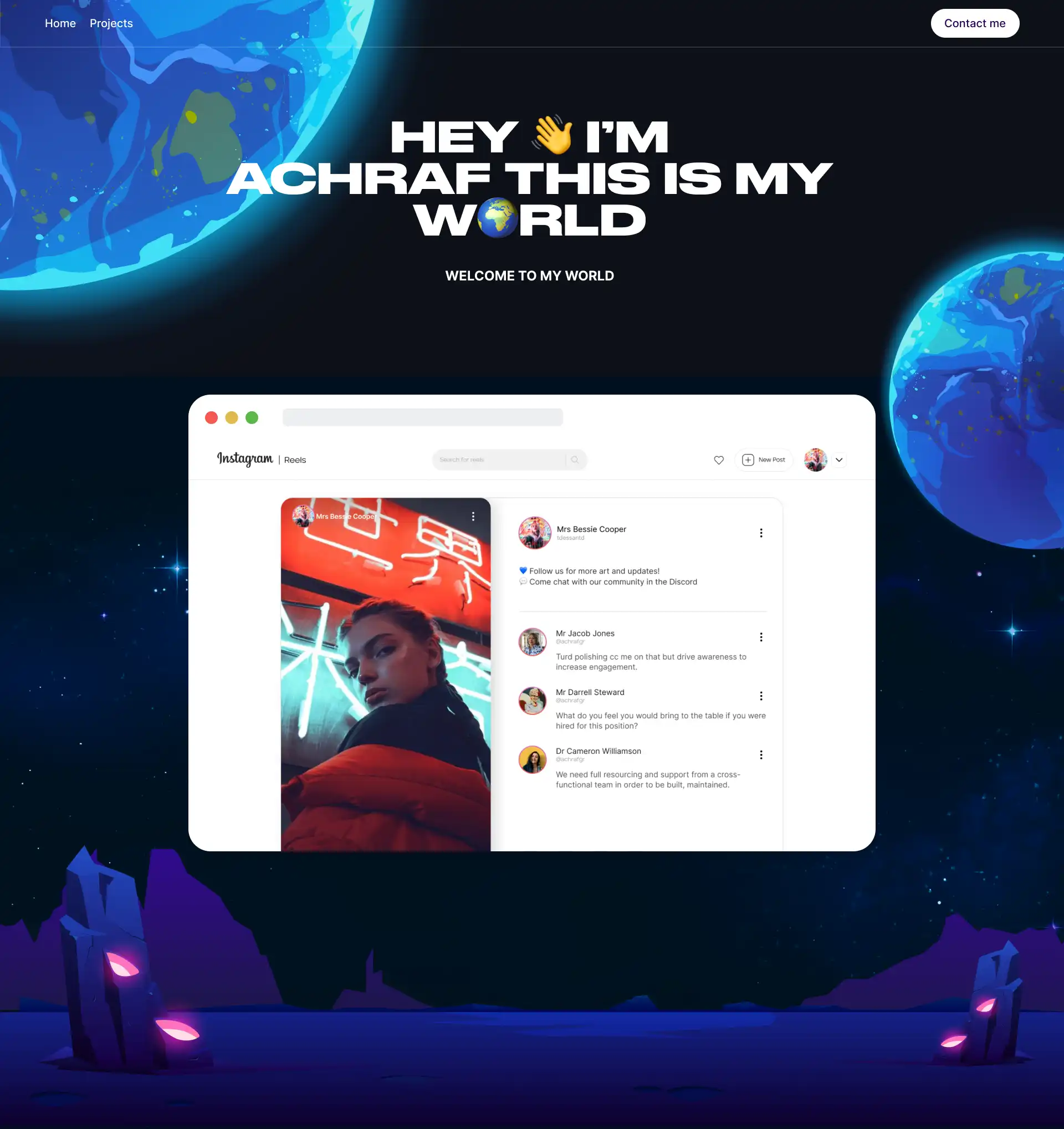Image resolution: width=1064 pixels, height=1129 pixels.
Task: Click the Mrs Bessie Cooper avatar in comments
Action: coord(534,532)
